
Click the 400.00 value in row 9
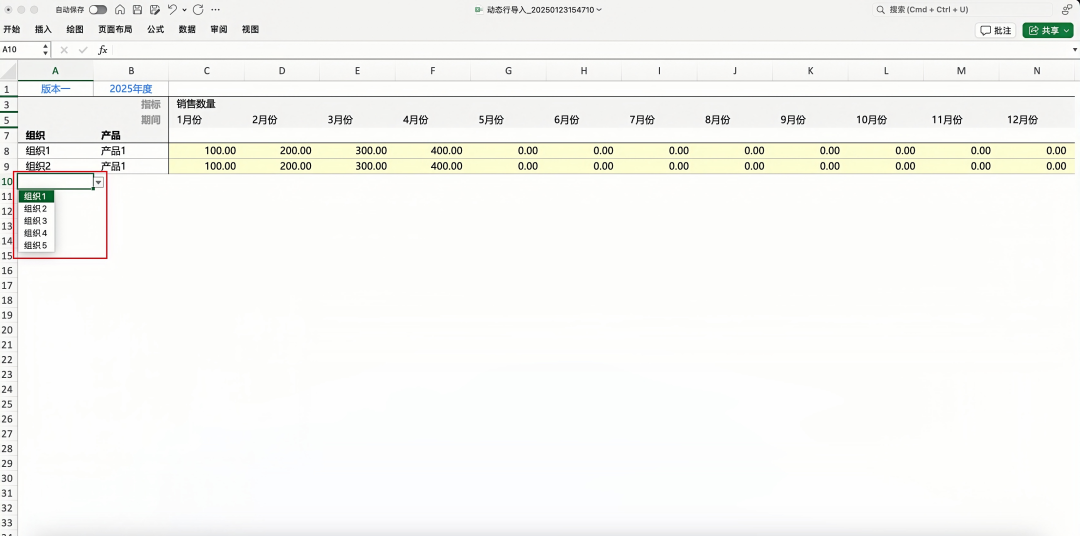[447, 166]
